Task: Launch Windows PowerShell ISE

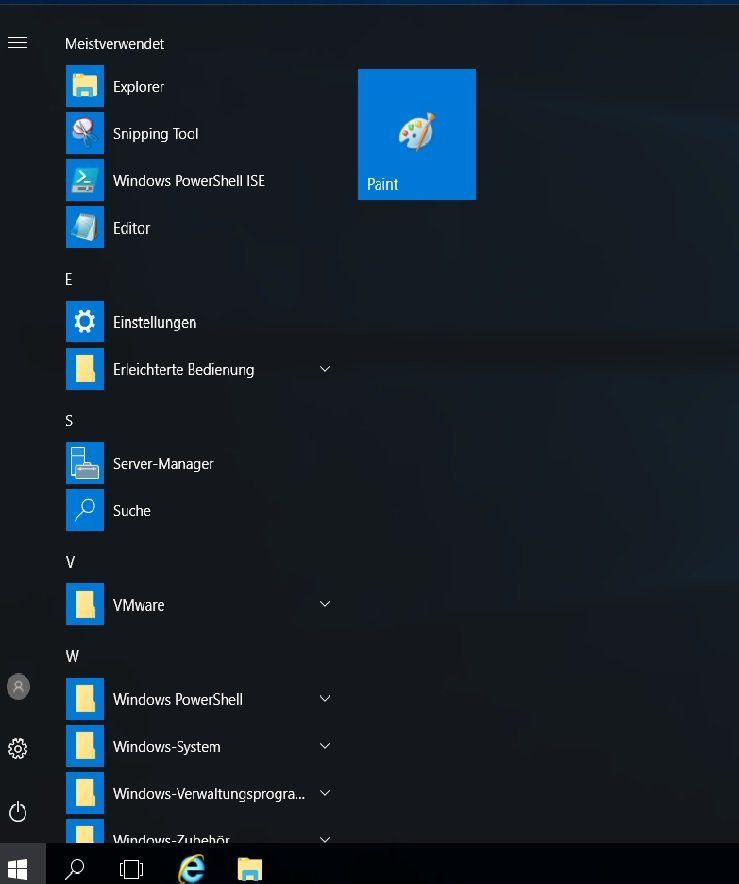Action: (x=199, y=180)
